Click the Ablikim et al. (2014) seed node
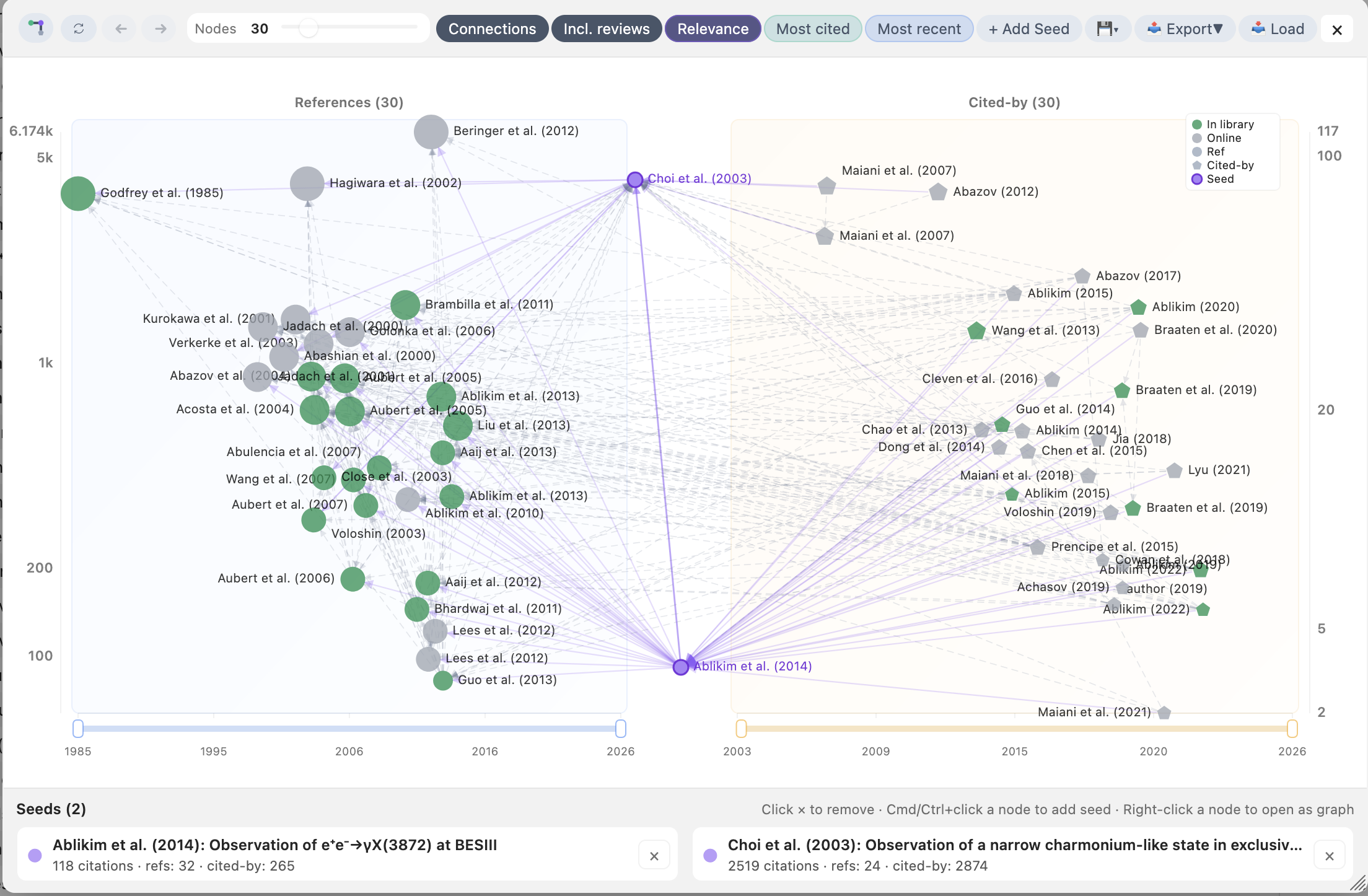The height and width of the screenshot is (896, 1368). point(681,667)
